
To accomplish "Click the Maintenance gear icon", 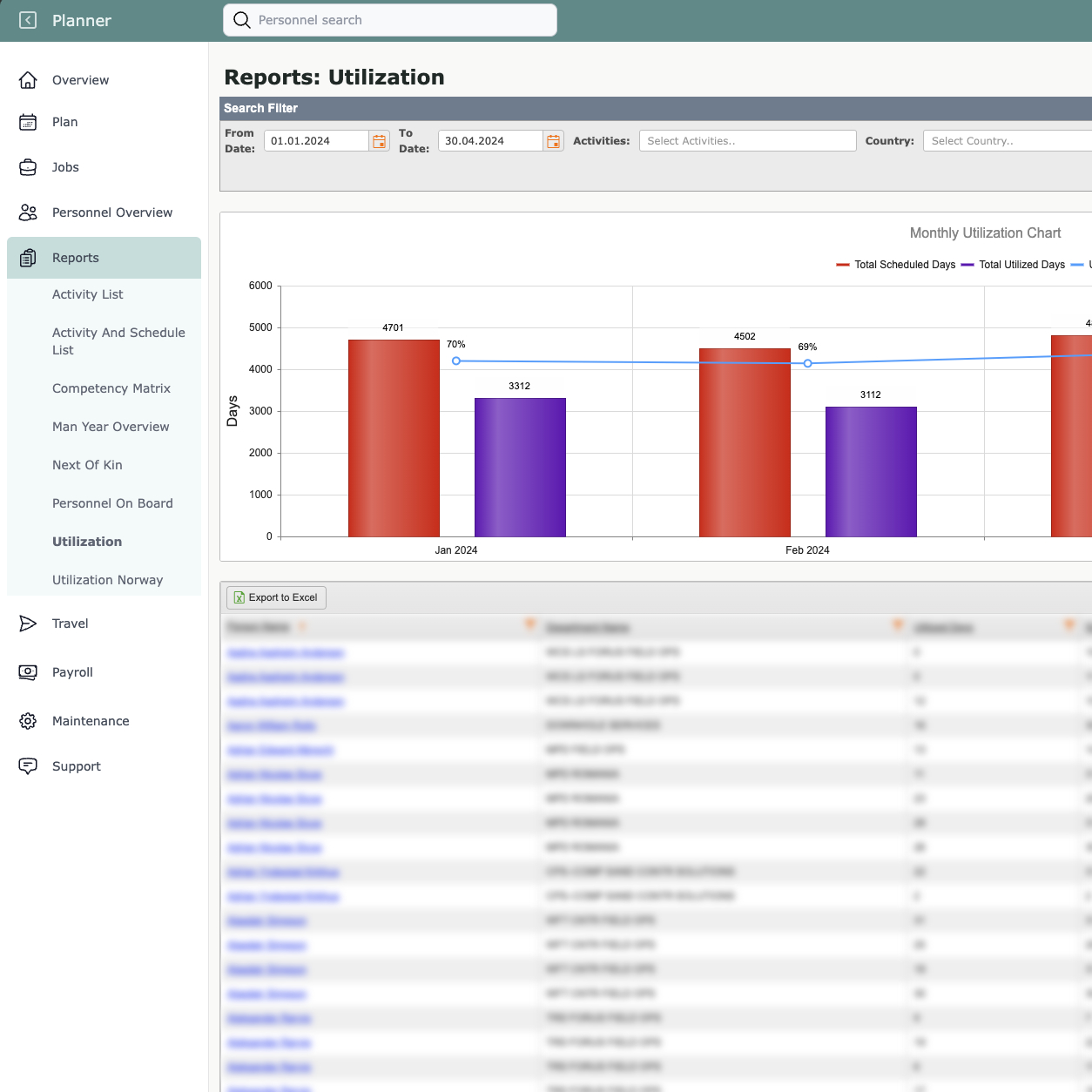I will coord(28,721).
